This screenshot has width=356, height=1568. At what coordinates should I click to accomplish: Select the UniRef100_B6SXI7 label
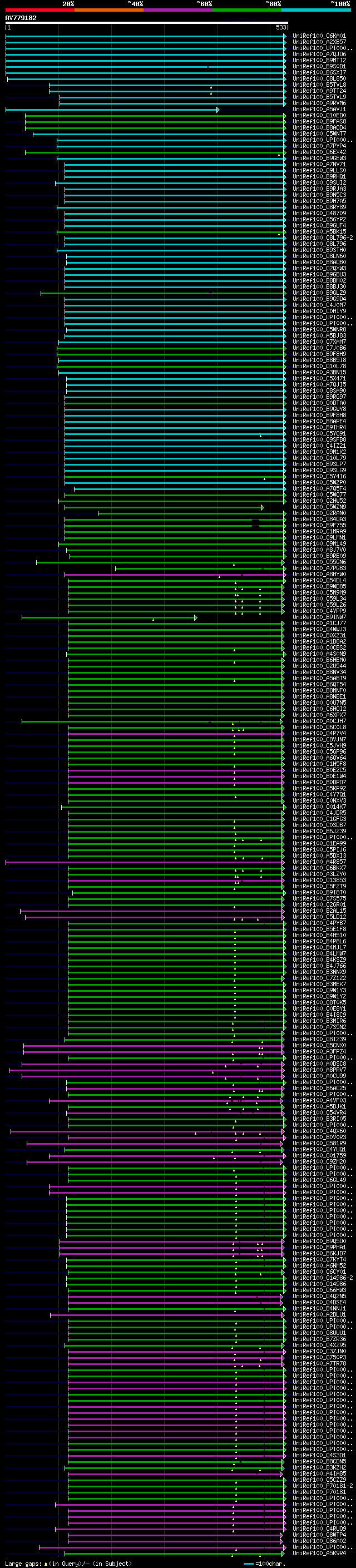pos(319,72)
